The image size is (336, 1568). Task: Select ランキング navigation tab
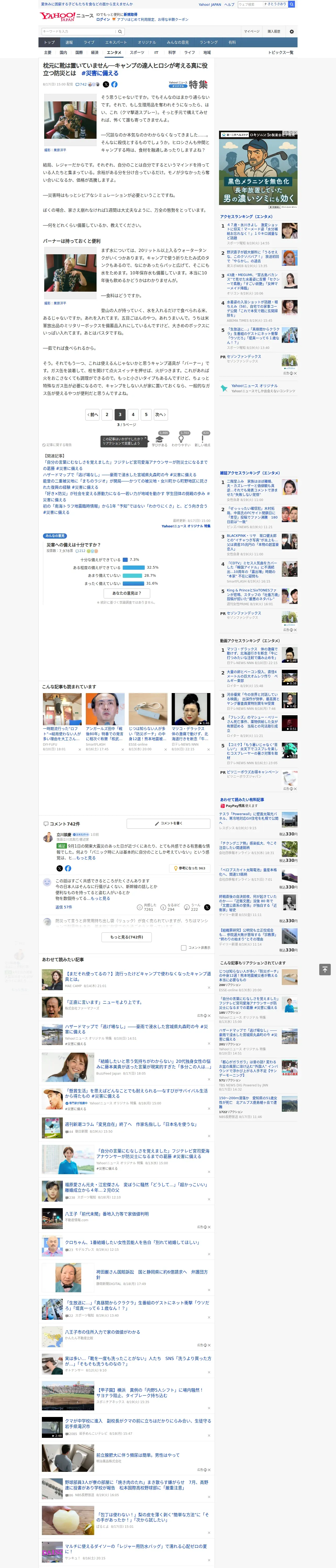(x=209, y=43)
